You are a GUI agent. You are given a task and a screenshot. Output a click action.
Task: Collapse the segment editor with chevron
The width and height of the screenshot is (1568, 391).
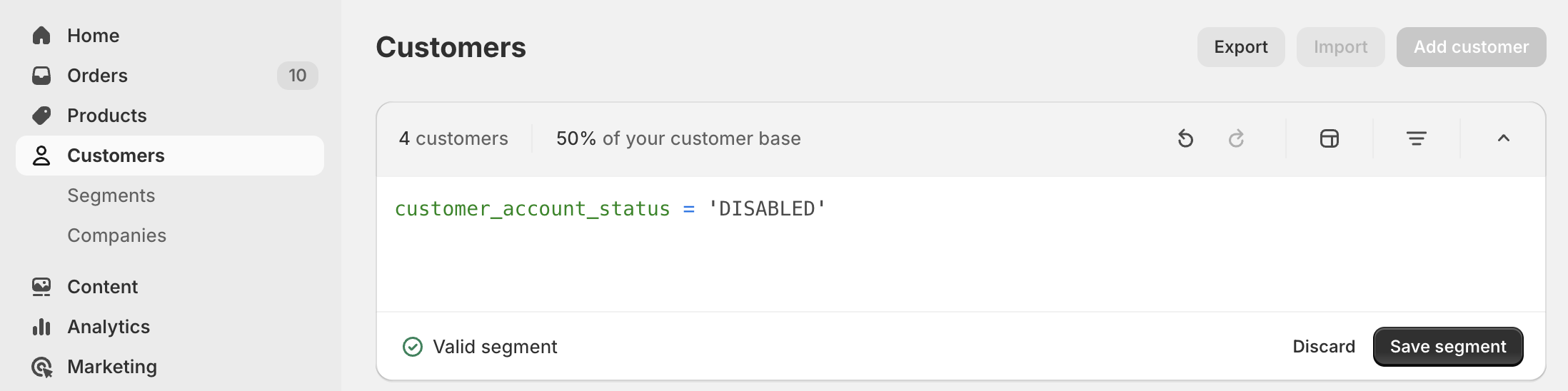1504,138
